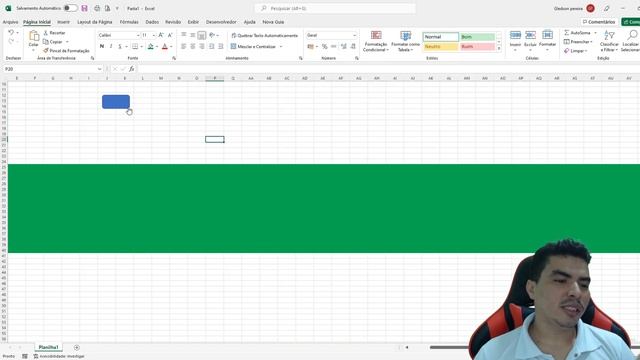Click the increase font size icon

[x=161, y=36]
